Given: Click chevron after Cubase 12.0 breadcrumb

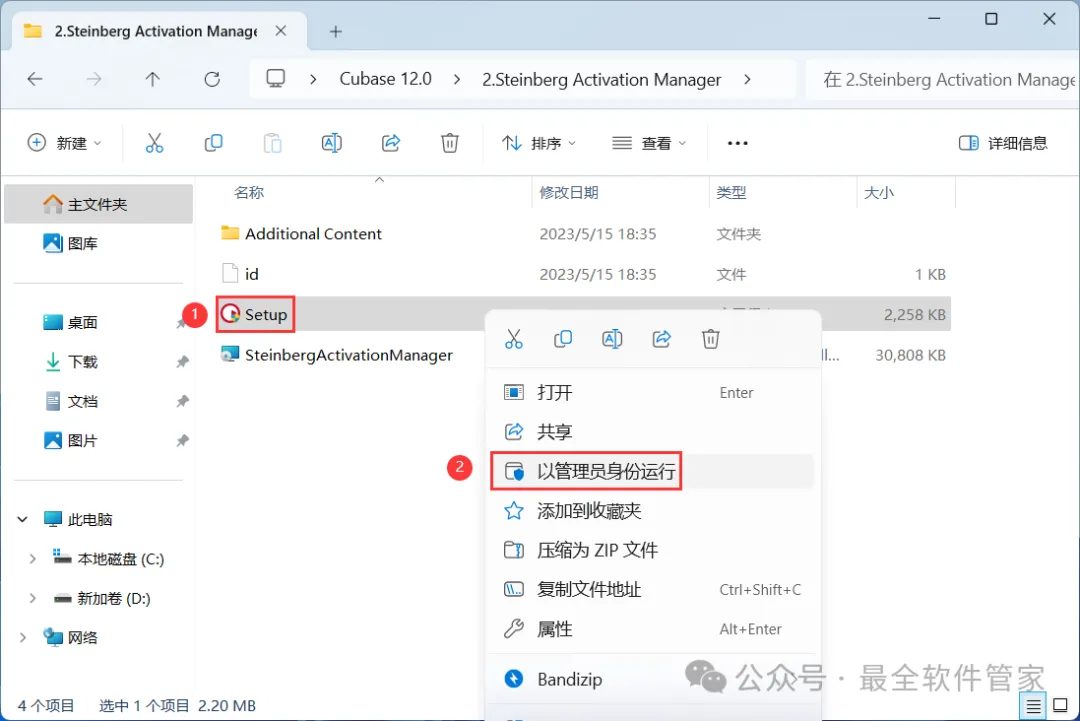Looking at the screenshot, I should coord(457,80).
